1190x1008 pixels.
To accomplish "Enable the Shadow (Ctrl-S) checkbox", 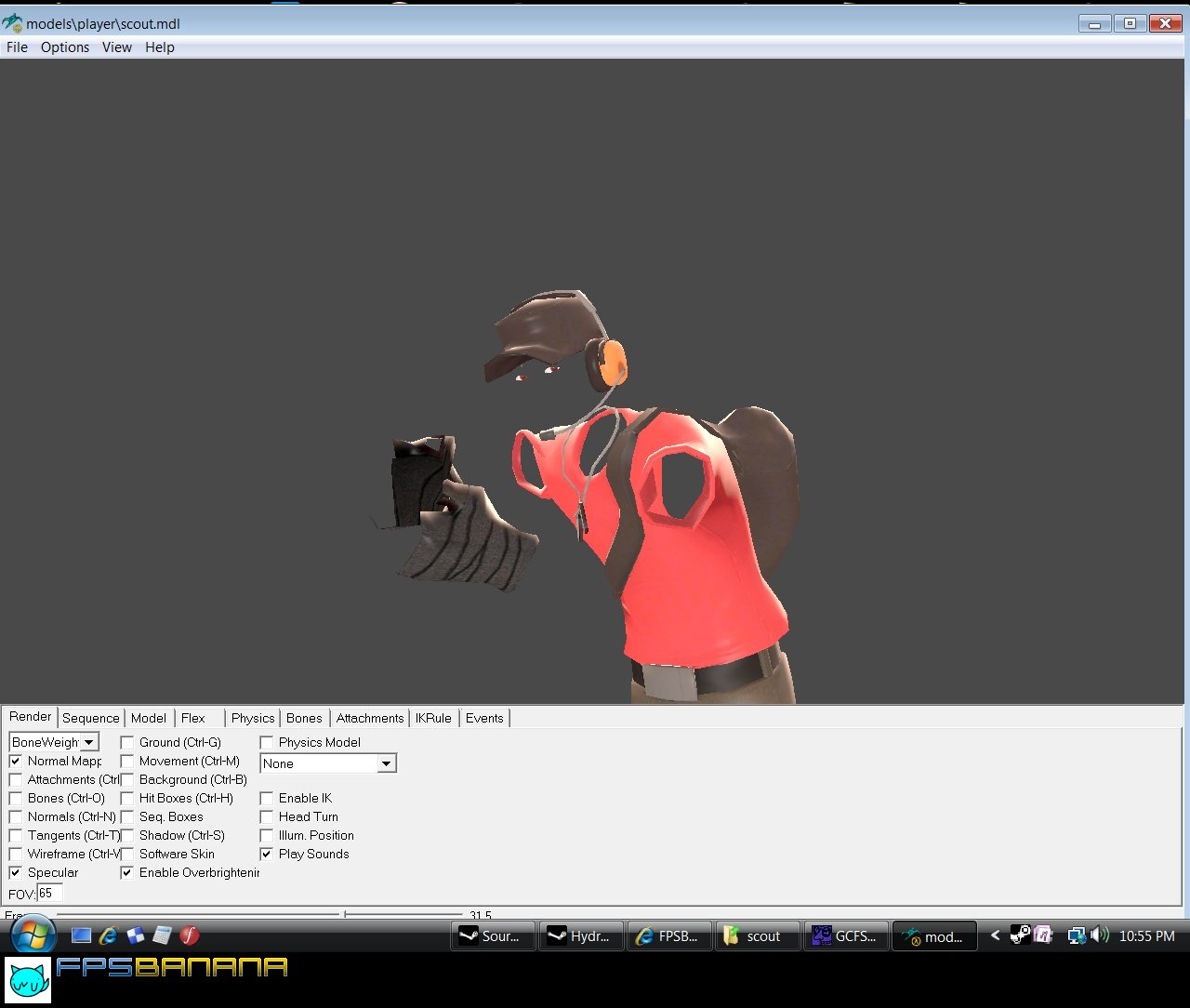I will (x=127, y=835).
